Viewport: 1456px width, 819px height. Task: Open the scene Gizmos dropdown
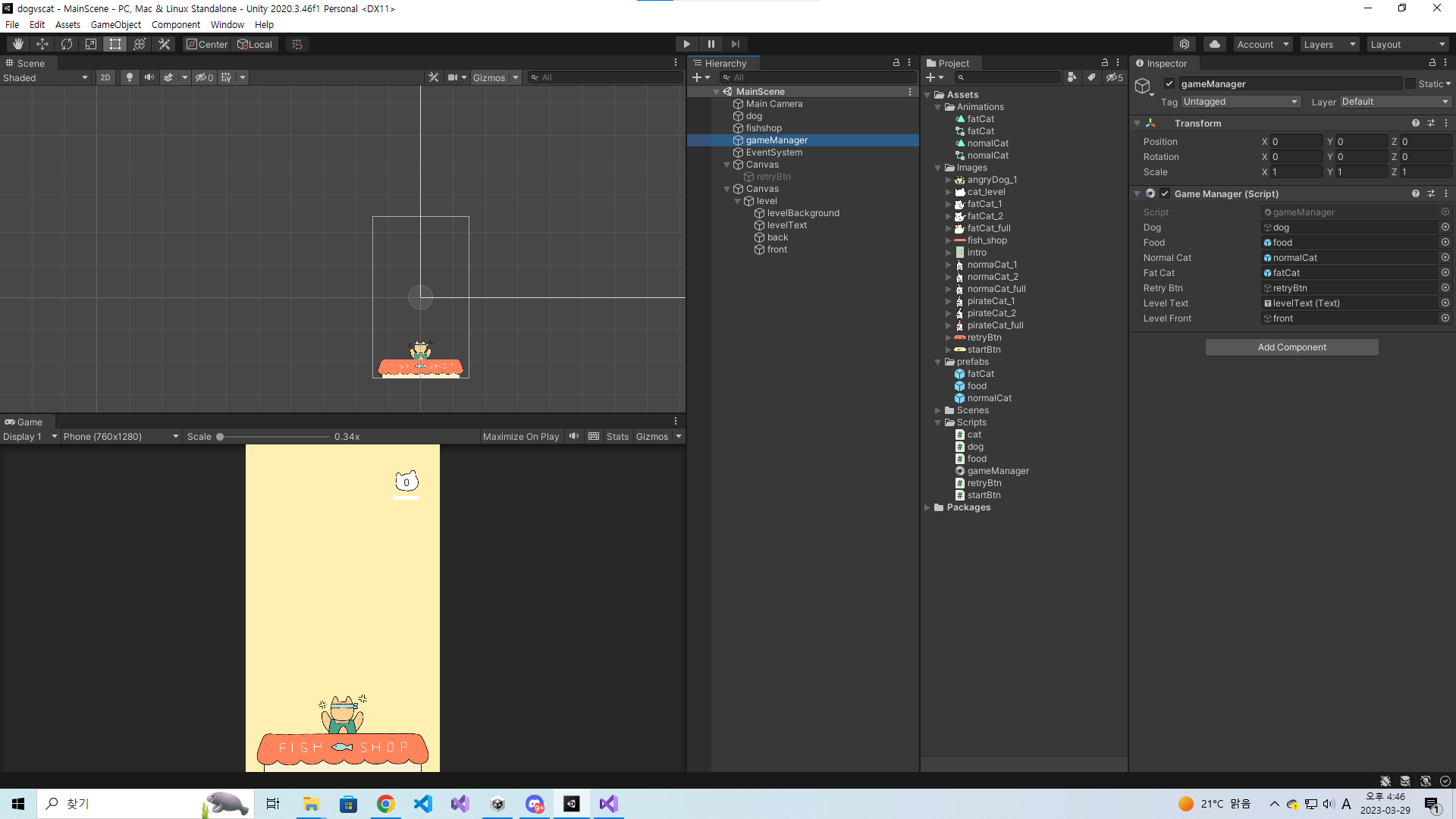pyautogui.click(x=496, y=77)
